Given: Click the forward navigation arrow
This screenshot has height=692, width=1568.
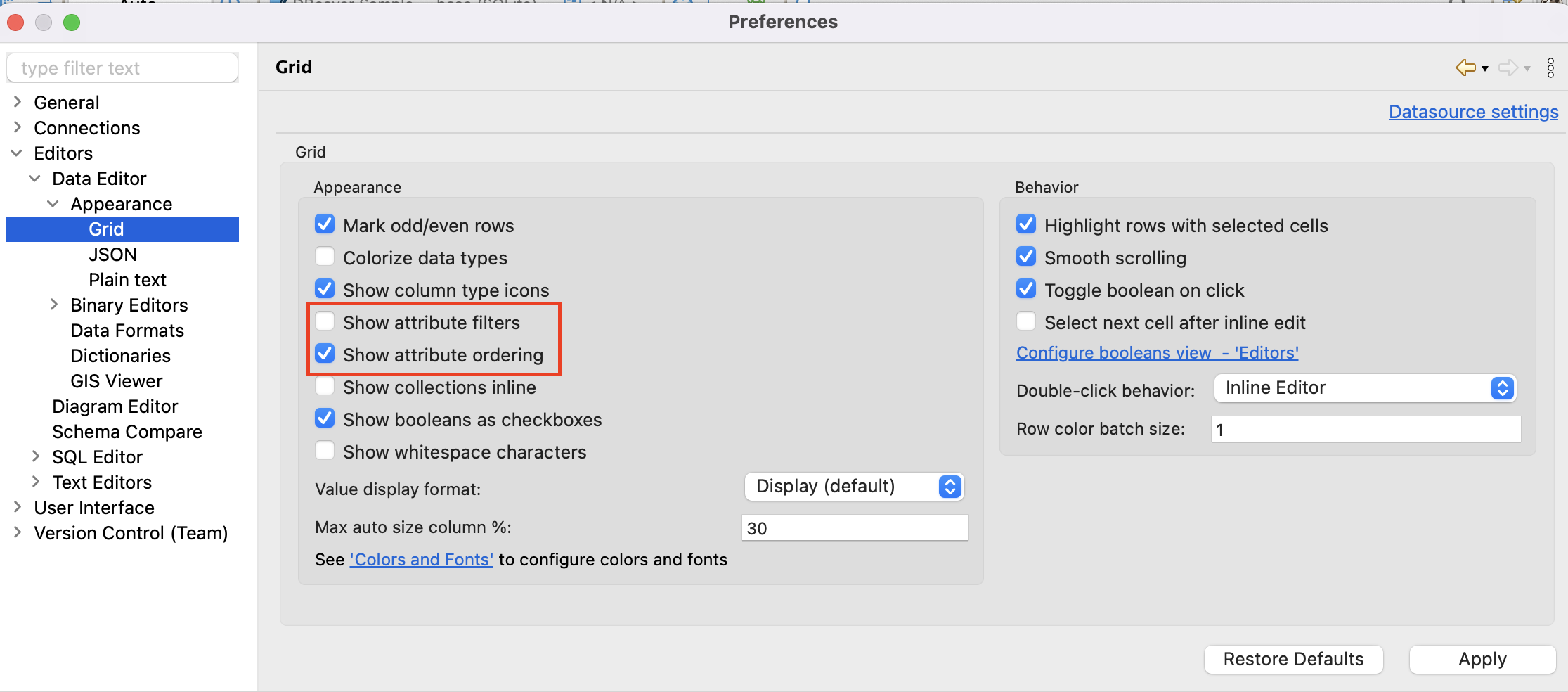Looking at the screenshot, I should (x=1510, y=68).
